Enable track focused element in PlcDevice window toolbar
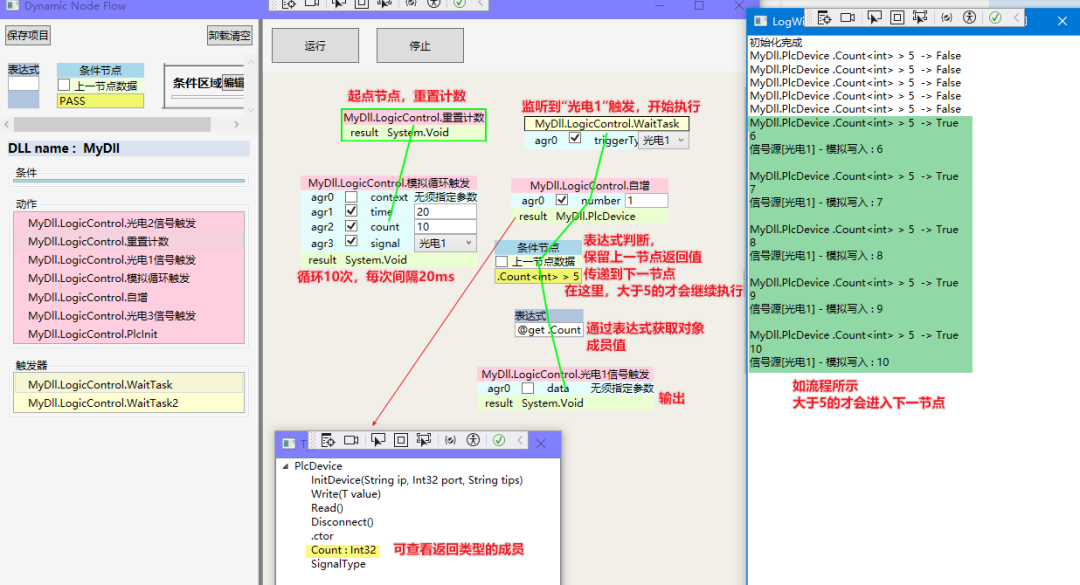This screenshot has height=585, width=1080. click(424, 440)
